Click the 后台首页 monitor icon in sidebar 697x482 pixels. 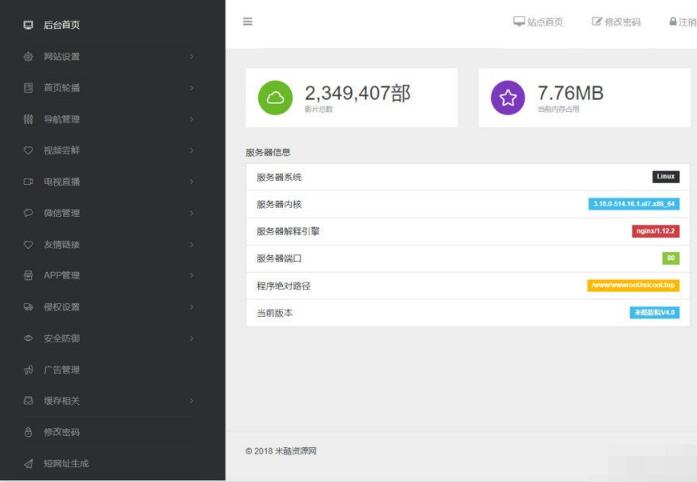(x=28, y=25)
